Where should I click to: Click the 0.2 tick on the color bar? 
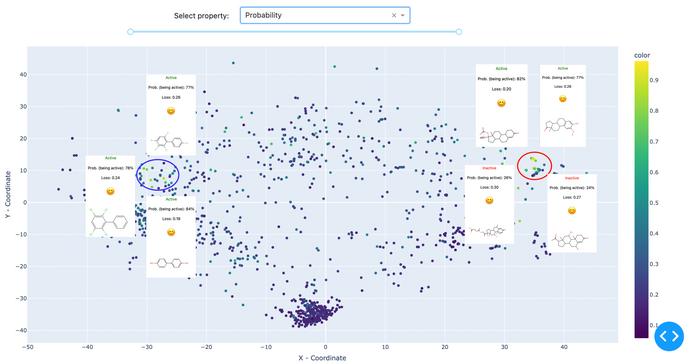tap(654, 295)
